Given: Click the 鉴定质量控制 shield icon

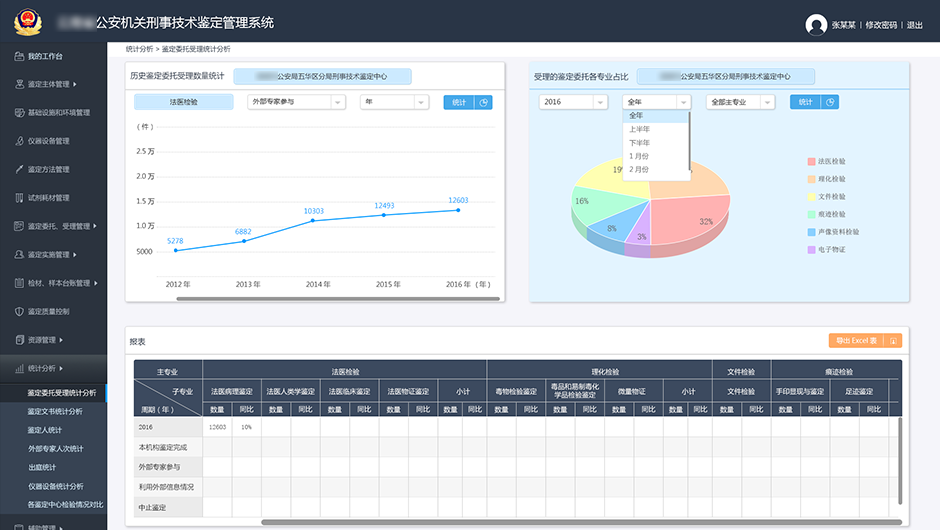Looking at the screenshot, I should (19, 312).
